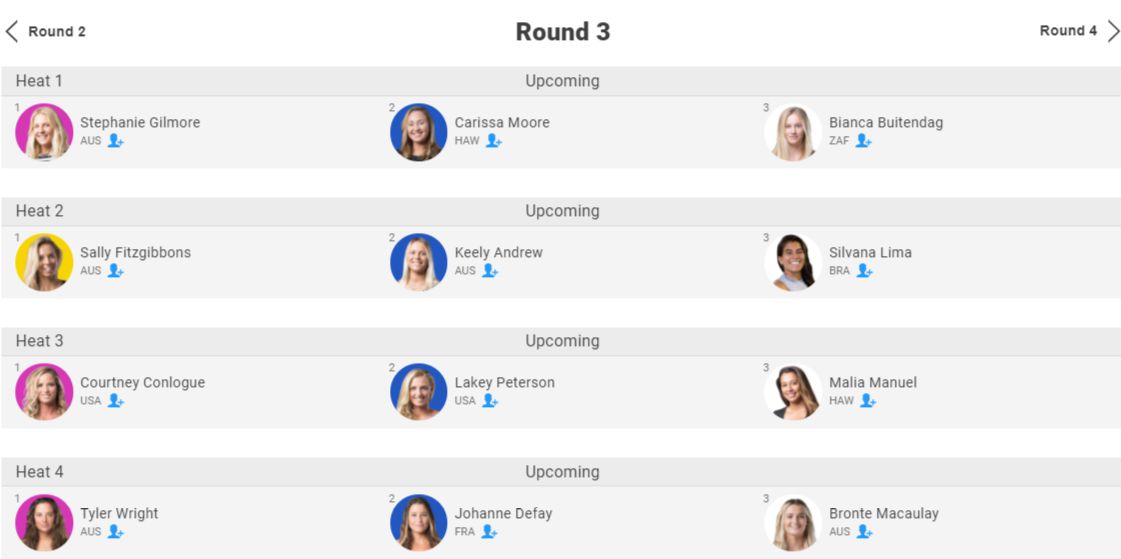Expand the Heat 1 header row
The image size is (1121, 559).
[560, 81]
